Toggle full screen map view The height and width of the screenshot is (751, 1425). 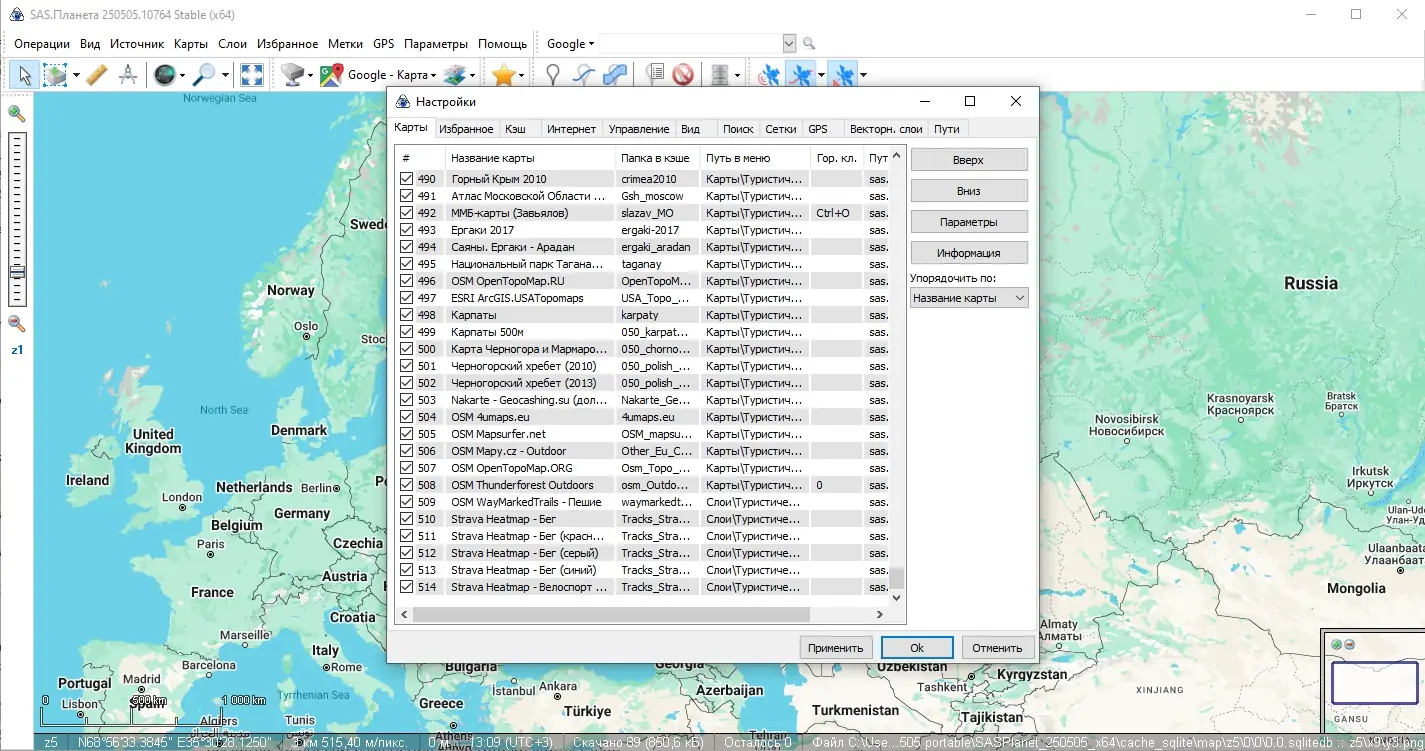(x=252, y=75)
